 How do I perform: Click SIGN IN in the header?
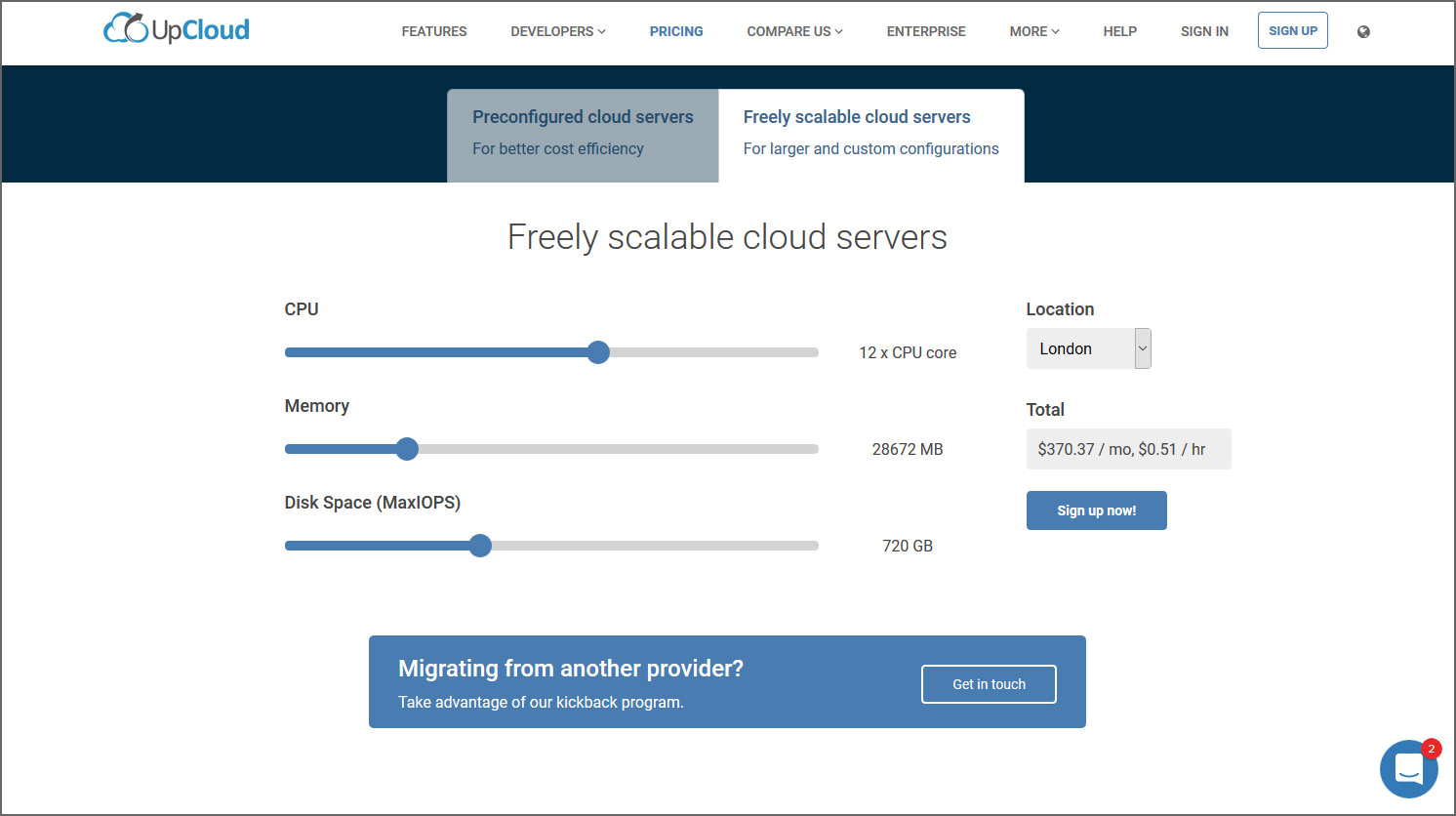tap(1204, 31)
